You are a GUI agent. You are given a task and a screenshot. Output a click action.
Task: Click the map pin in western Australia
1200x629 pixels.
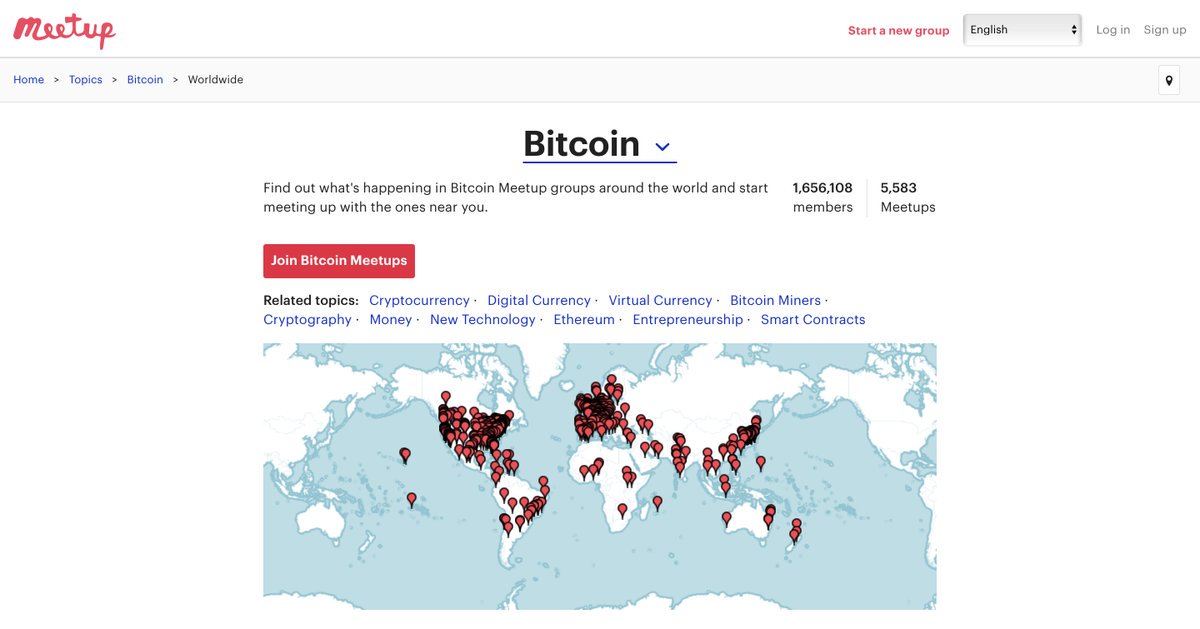727,519
